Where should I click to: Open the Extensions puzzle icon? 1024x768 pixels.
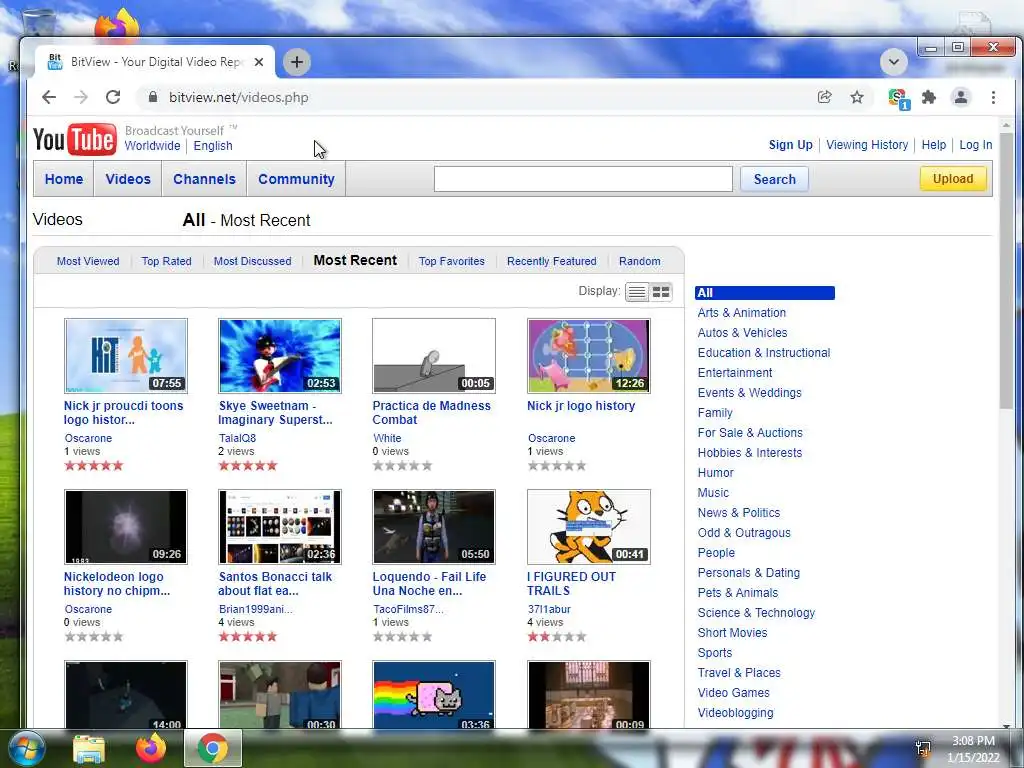[929, 97]
